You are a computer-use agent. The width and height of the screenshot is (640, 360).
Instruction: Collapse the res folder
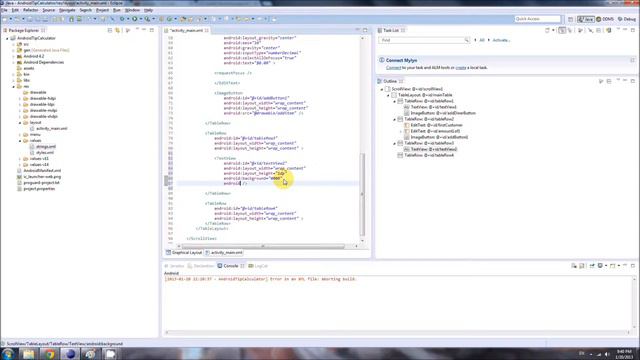(13, 87)
